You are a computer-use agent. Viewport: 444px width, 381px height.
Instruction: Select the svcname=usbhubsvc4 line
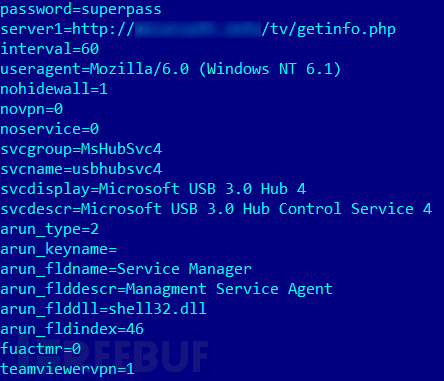(81, 169)
